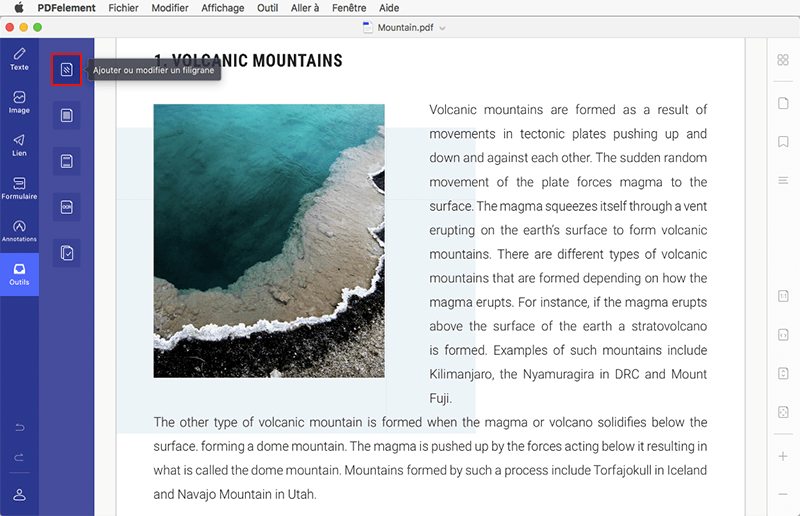Screen dimensions: 800x516
Task: Click the OCR tool icon
Action: (66, 207)
